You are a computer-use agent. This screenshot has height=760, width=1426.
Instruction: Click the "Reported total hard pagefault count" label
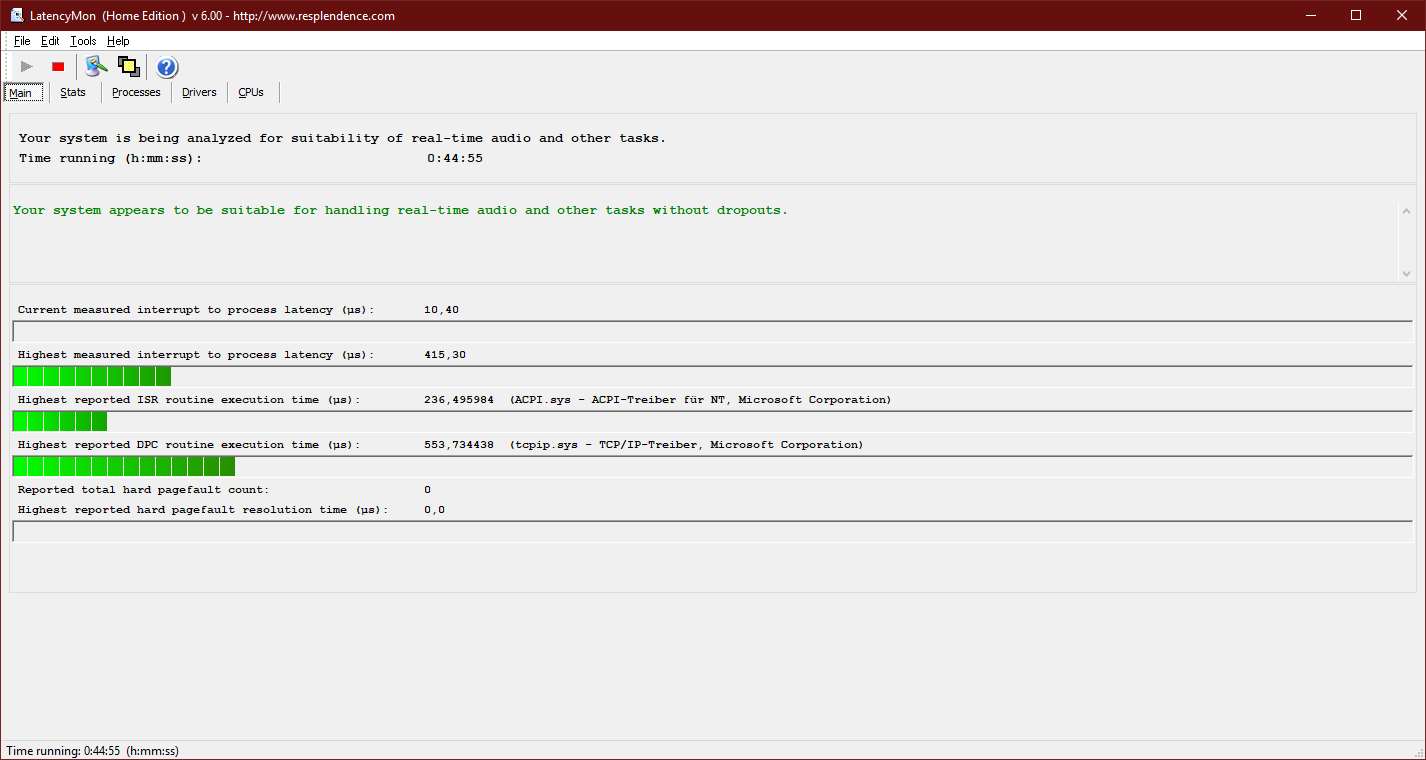143,490
